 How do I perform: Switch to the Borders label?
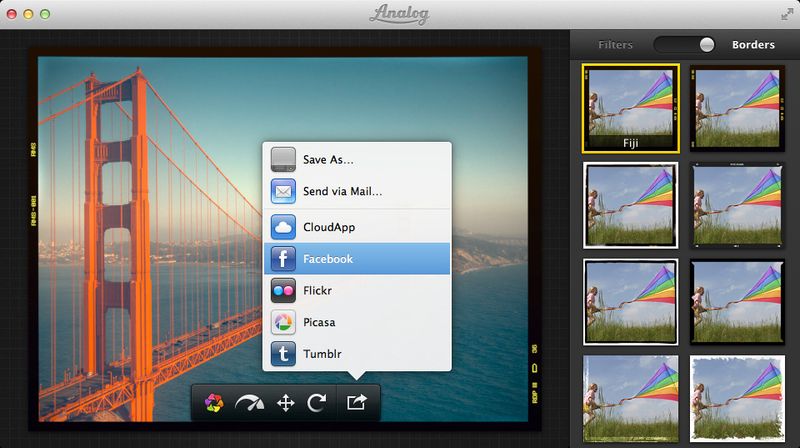(x=753, y=45)
